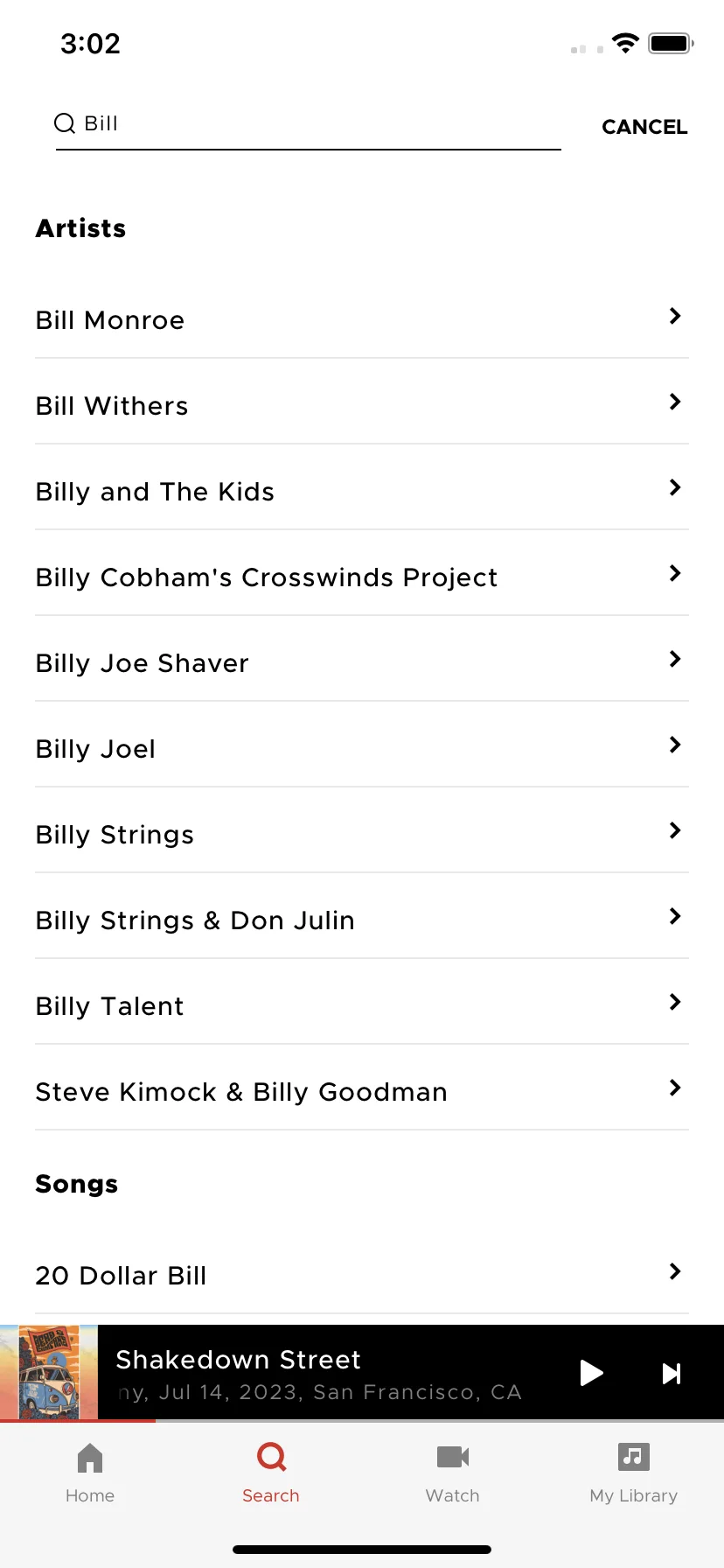The width and height of the screenshot is (724, 1568).
Task: Select the Search tab icon
Action: click(272, 1457)
